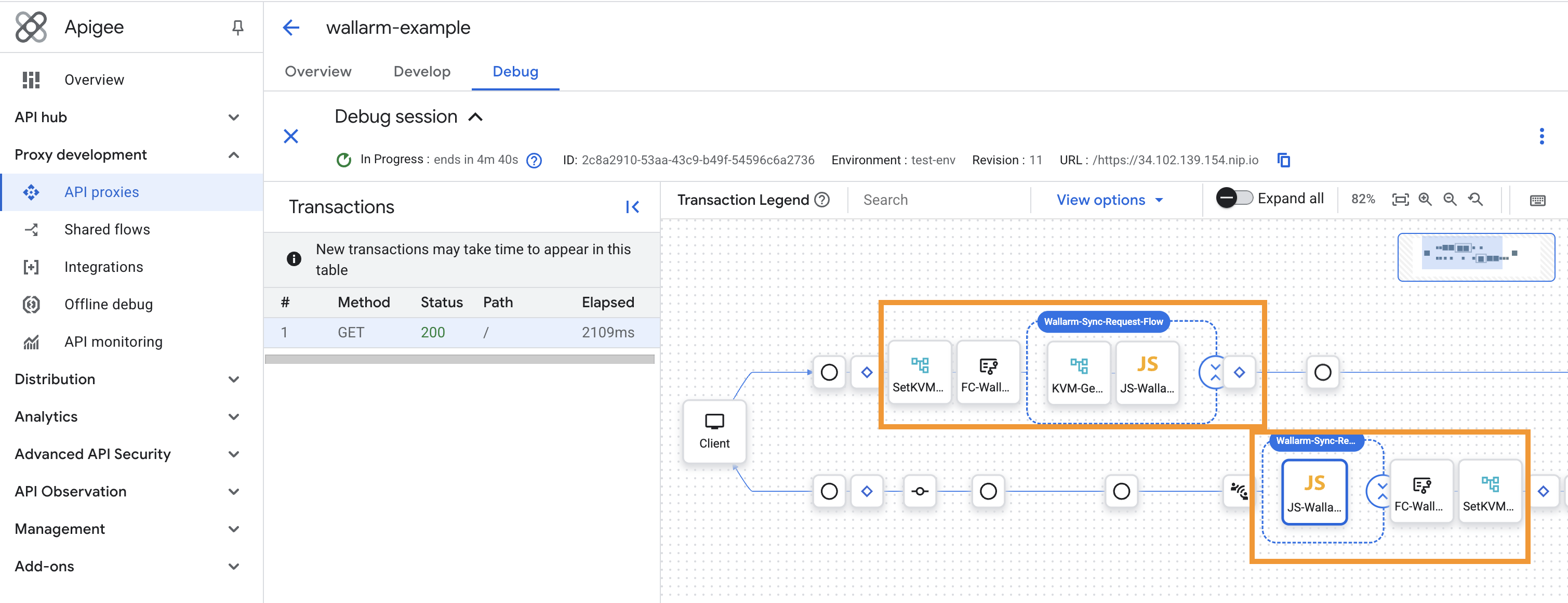
Task: Click the Integrations icon
Action: point(31,267)
